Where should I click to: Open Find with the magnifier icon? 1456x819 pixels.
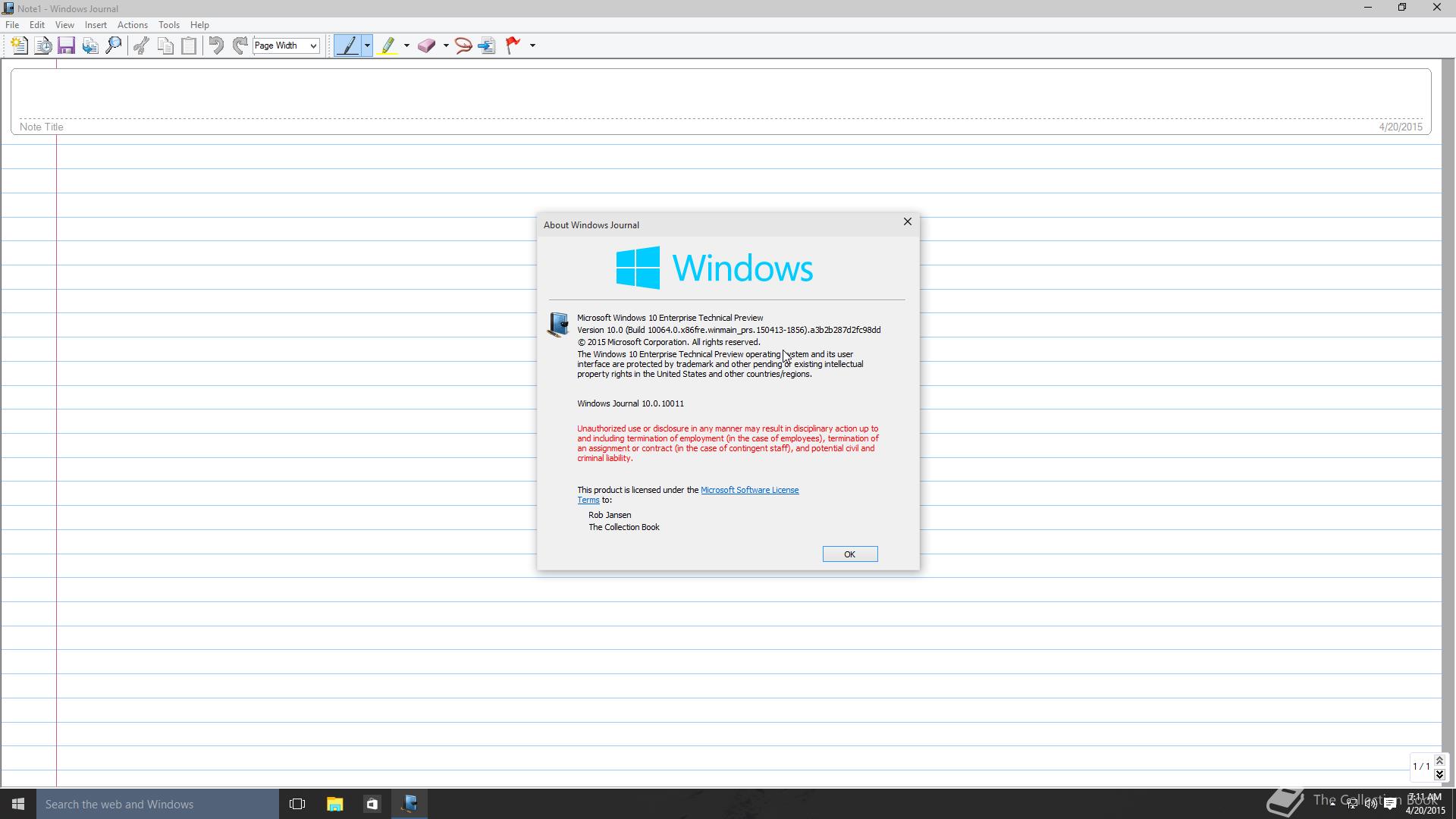click(x=114, y=45)
